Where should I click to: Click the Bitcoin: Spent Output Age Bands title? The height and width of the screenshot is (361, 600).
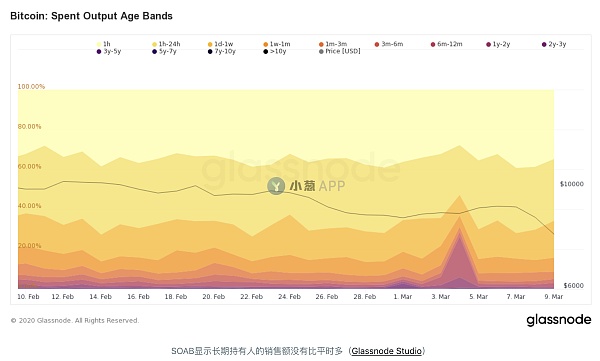point(91,16)
